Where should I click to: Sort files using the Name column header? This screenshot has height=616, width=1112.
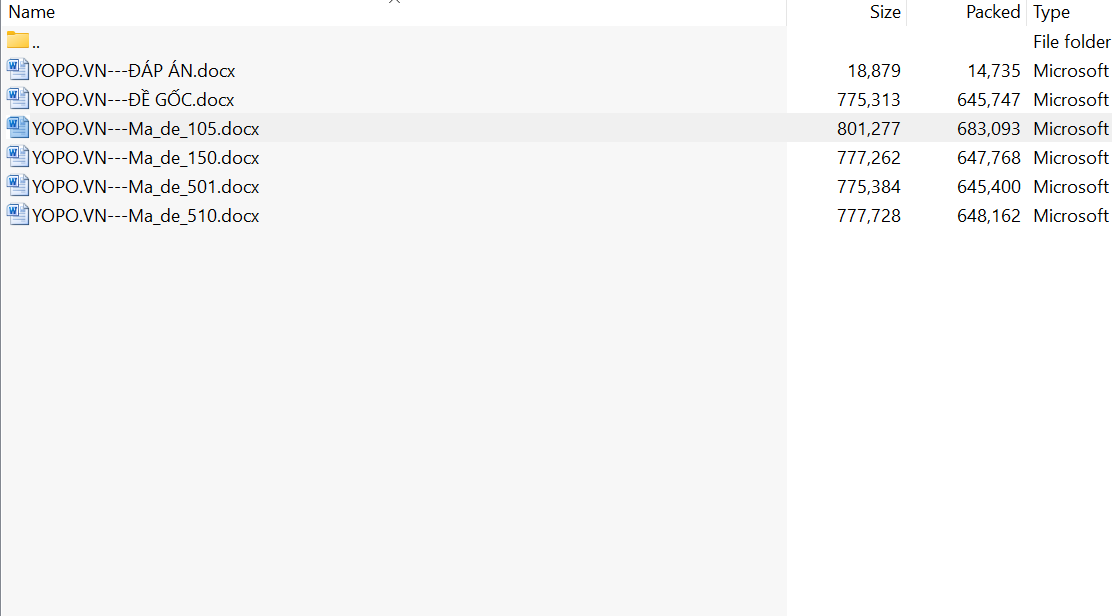(x=31, y=12)
